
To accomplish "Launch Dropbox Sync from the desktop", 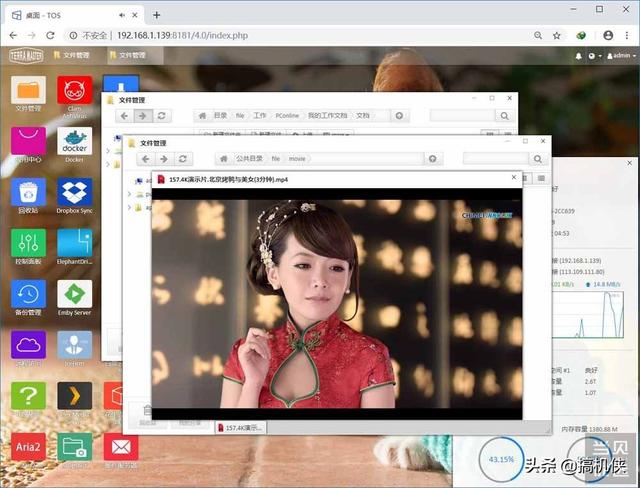I will 75,192.
